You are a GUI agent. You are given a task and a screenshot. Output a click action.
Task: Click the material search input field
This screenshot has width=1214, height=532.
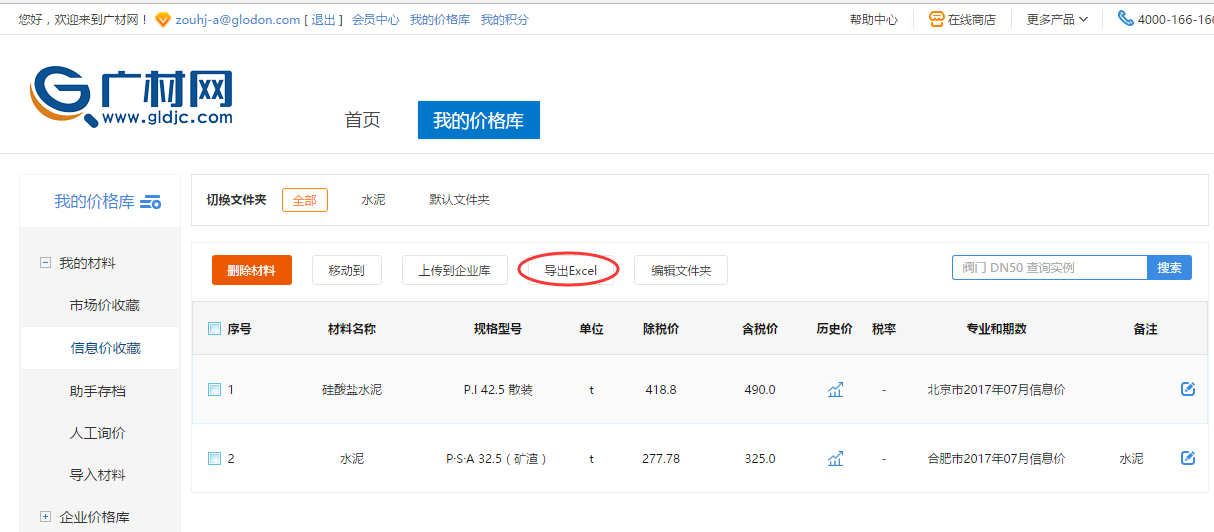tap(1048, 268)
